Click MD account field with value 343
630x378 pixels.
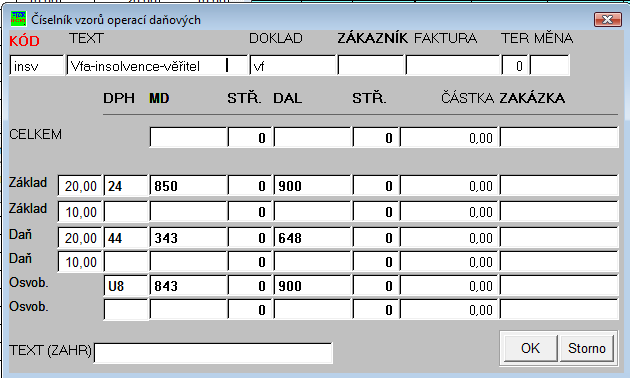point(188,238)
